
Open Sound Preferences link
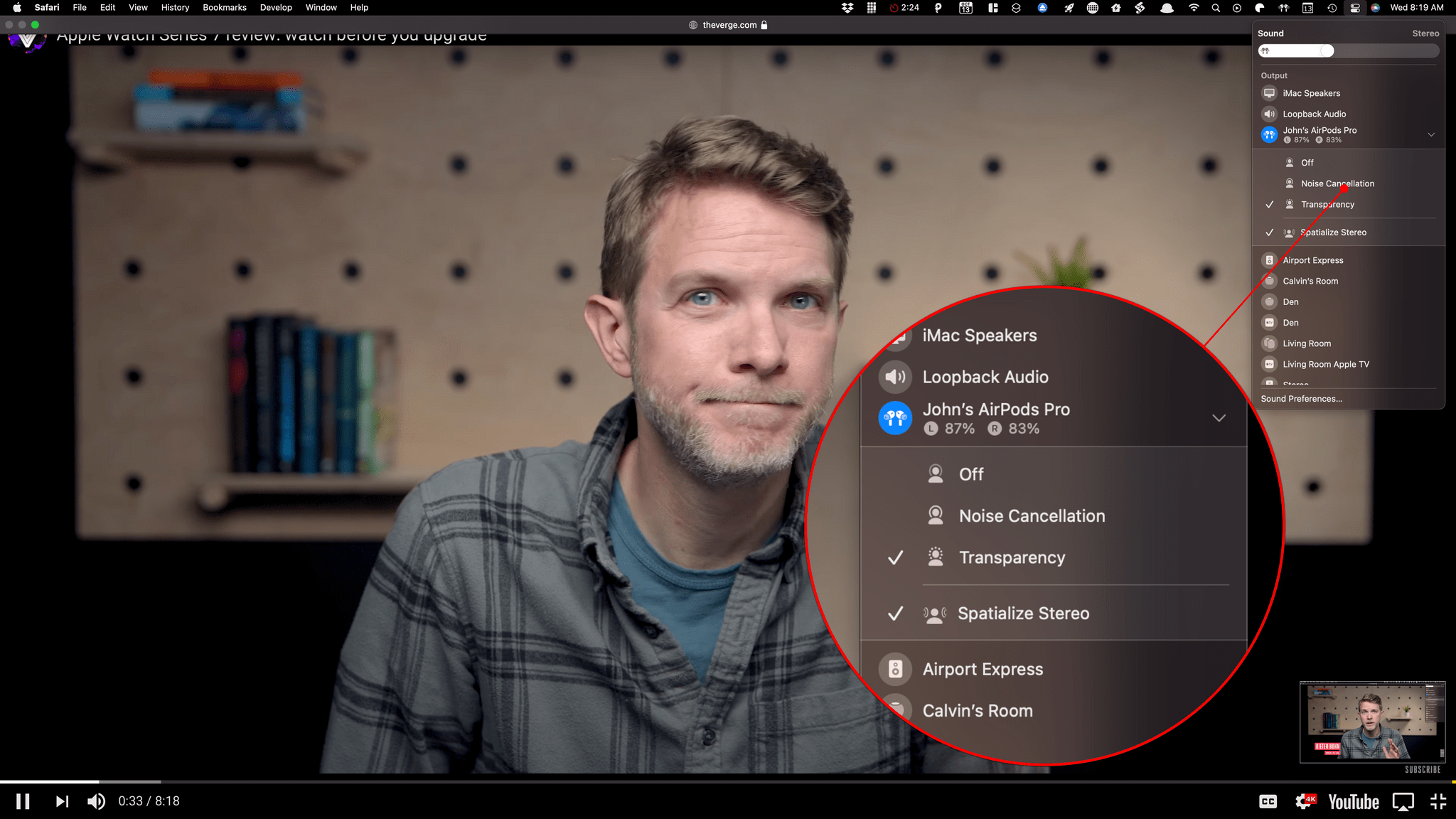click(1300, 398)
